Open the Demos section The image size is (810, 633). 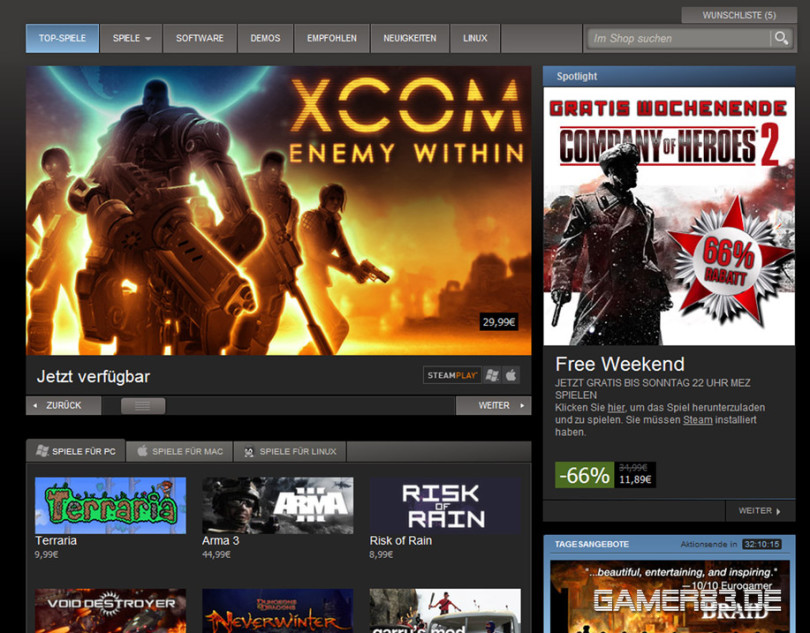[266, 38]
